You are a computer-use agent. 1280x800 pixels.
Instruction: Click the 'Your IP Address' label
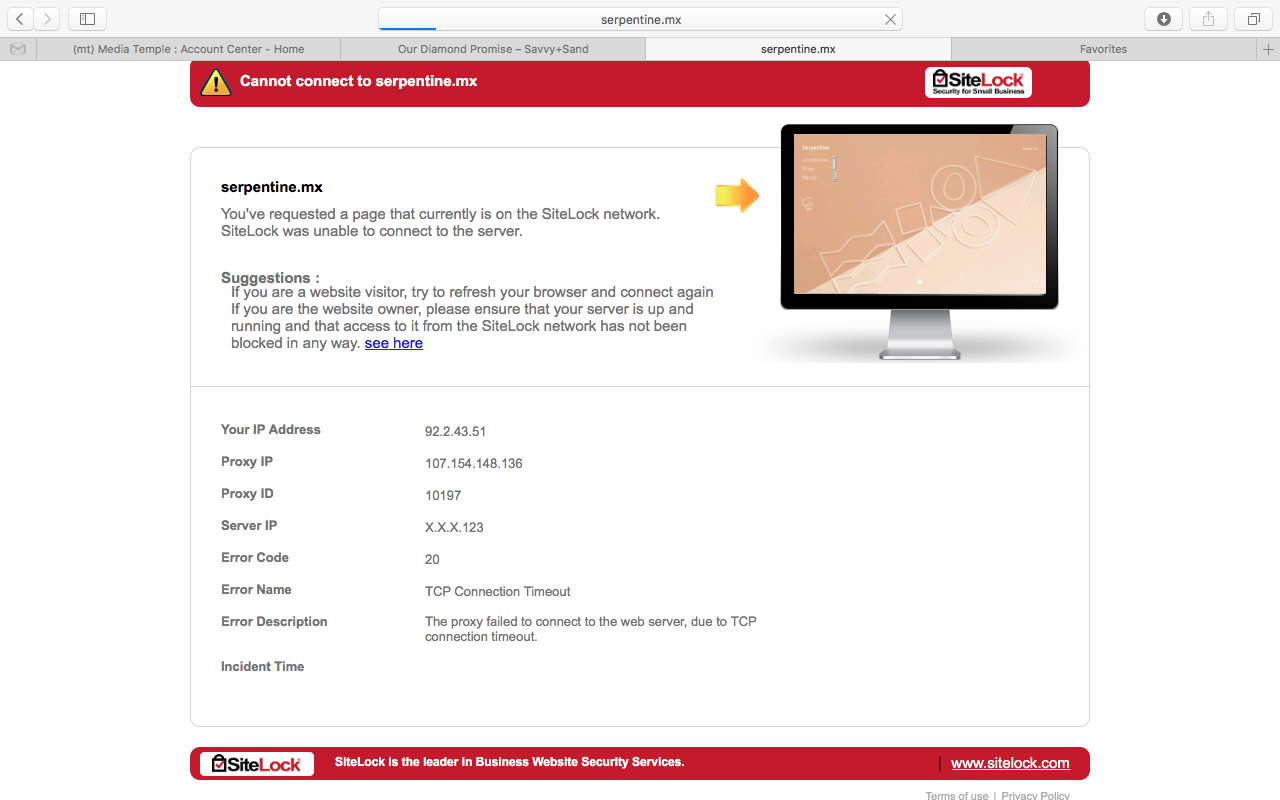[271, 430]
